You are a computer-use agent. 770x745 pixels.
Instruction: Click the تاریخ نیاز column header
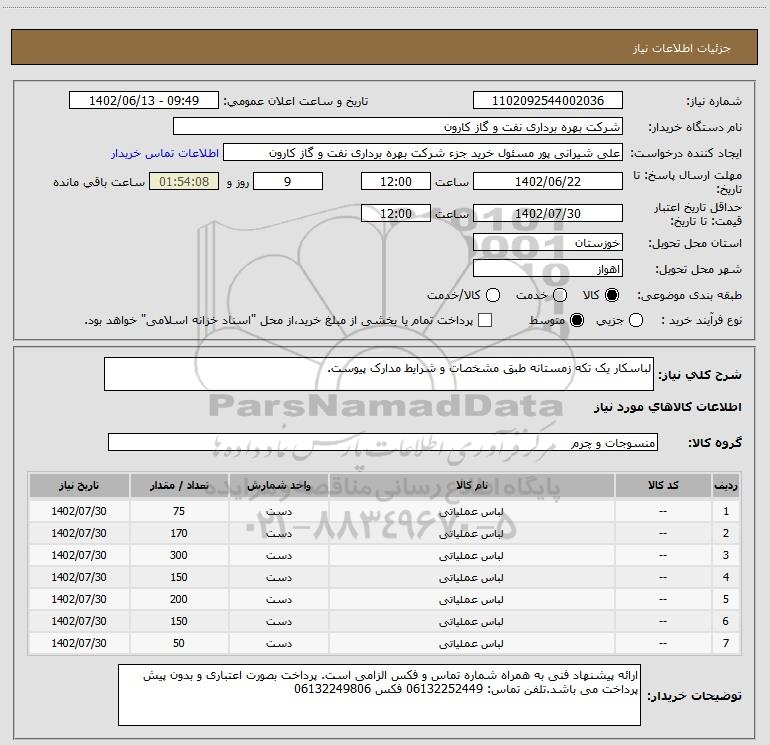click(79, 485)
